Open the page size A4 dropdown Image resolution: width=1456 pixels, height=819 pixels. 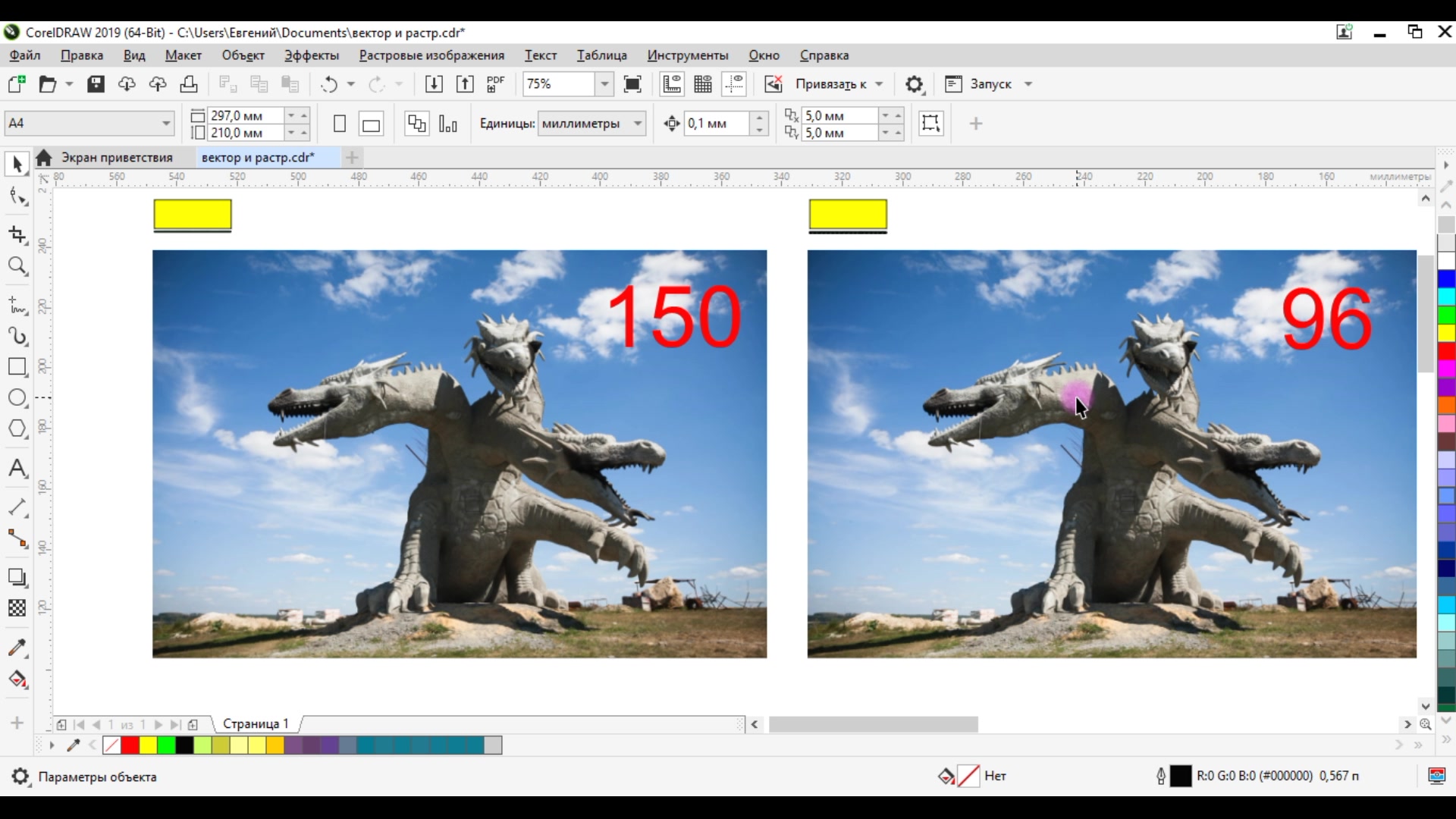[x=165, y=124]
